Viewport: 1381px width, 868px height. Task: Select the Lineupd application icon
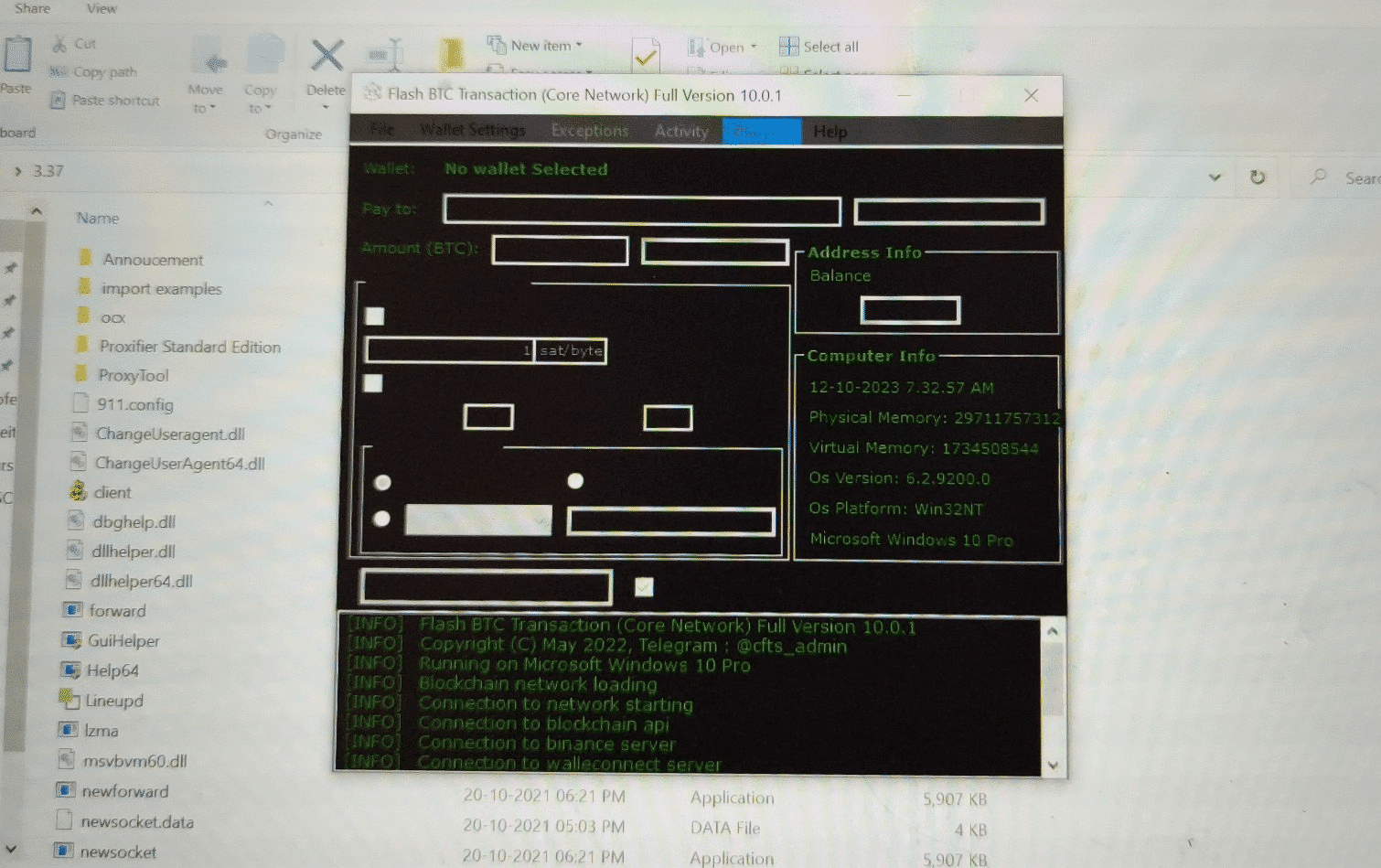[69, 700]
